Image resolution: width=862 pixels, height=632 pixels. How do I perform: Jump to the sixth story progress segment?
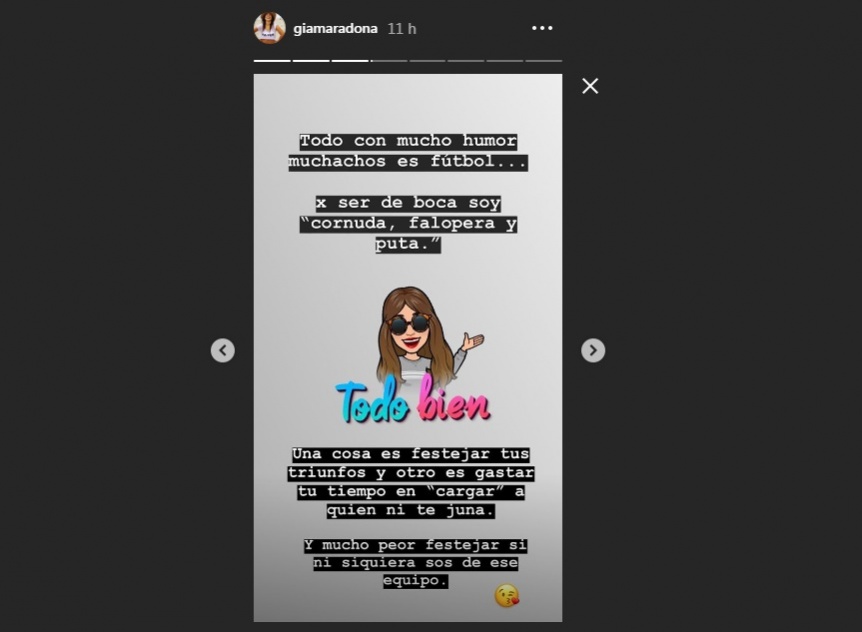(x=466, y=60)
